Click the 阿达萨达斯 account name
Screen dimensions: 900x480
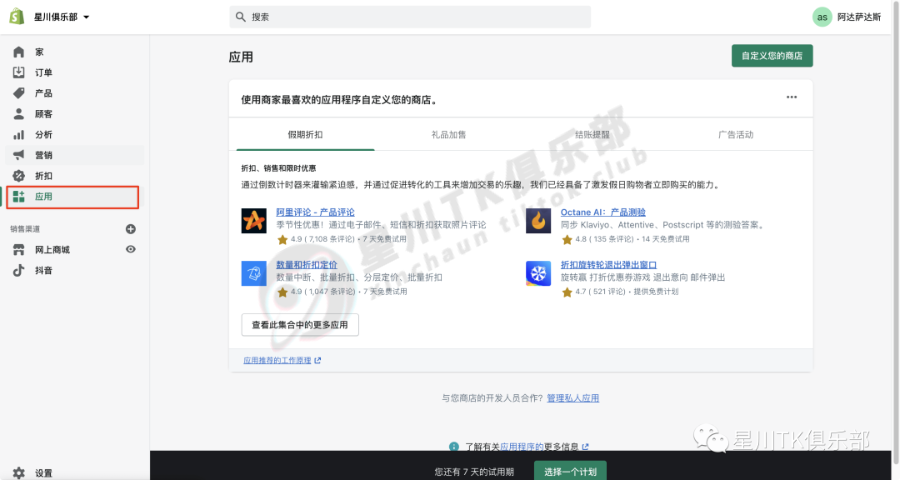coord(859,17)
